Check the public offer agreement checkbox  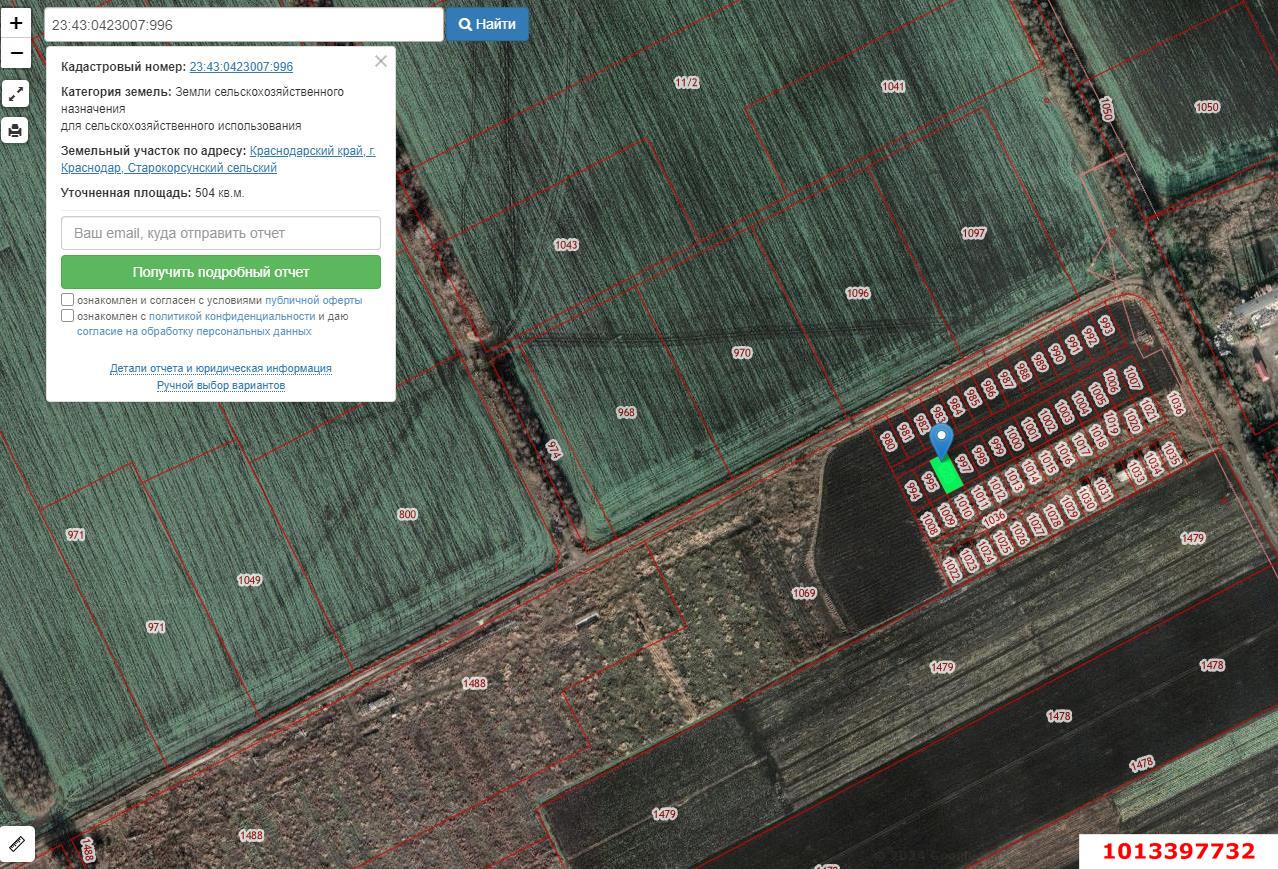tap(68, 300)
